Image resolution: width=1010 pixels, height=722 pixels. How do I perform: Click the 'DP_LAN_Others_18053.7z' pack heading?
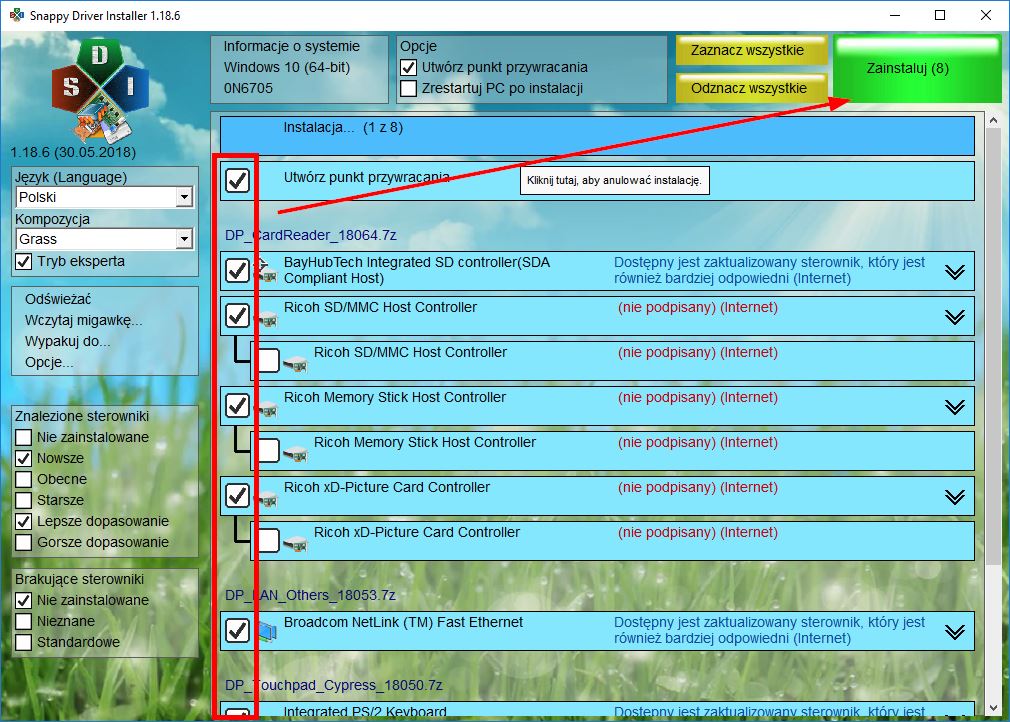click(310, 595)
